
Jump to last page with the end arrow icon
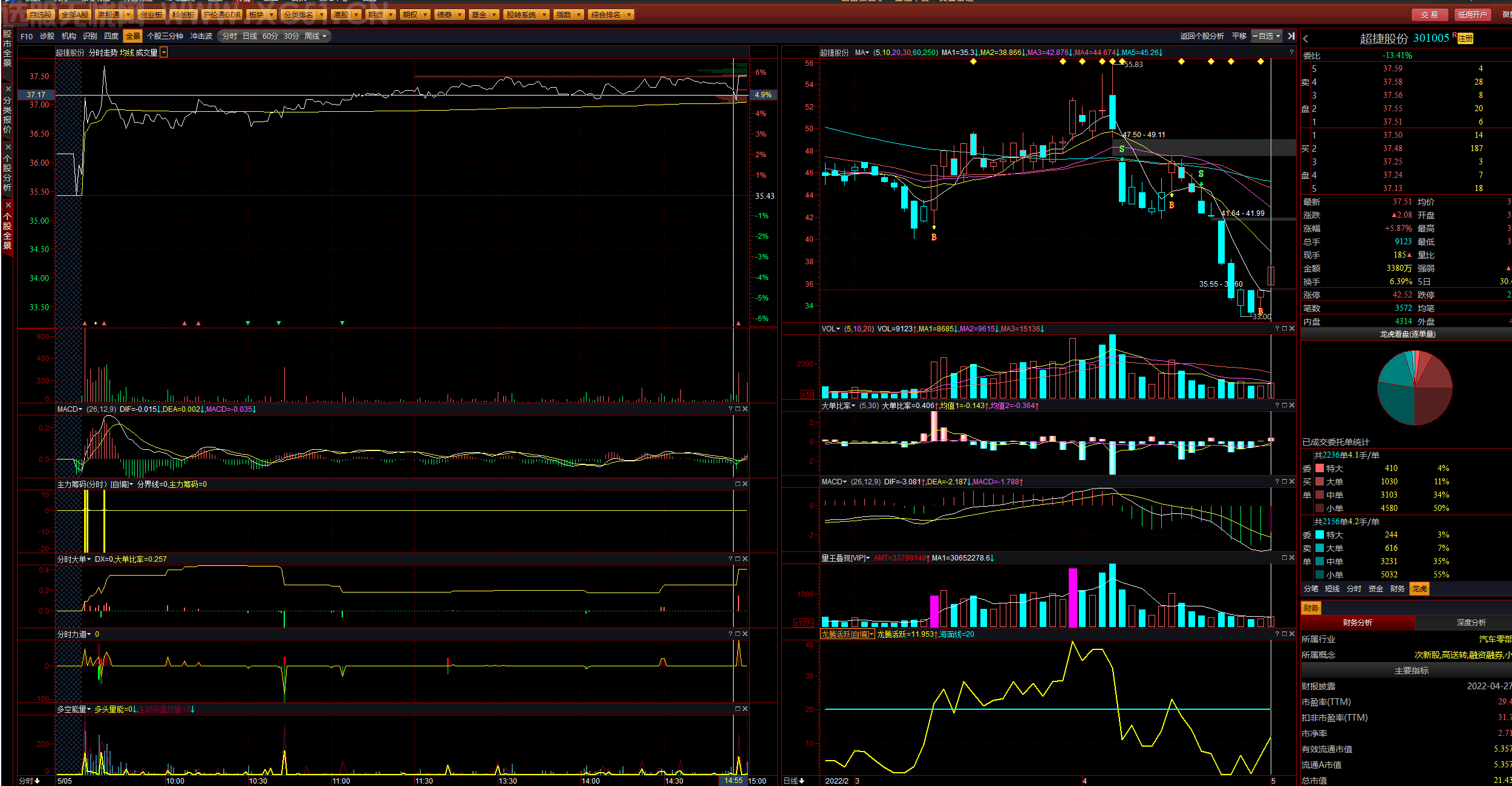pyautogui.click(x=1291, y=36)
